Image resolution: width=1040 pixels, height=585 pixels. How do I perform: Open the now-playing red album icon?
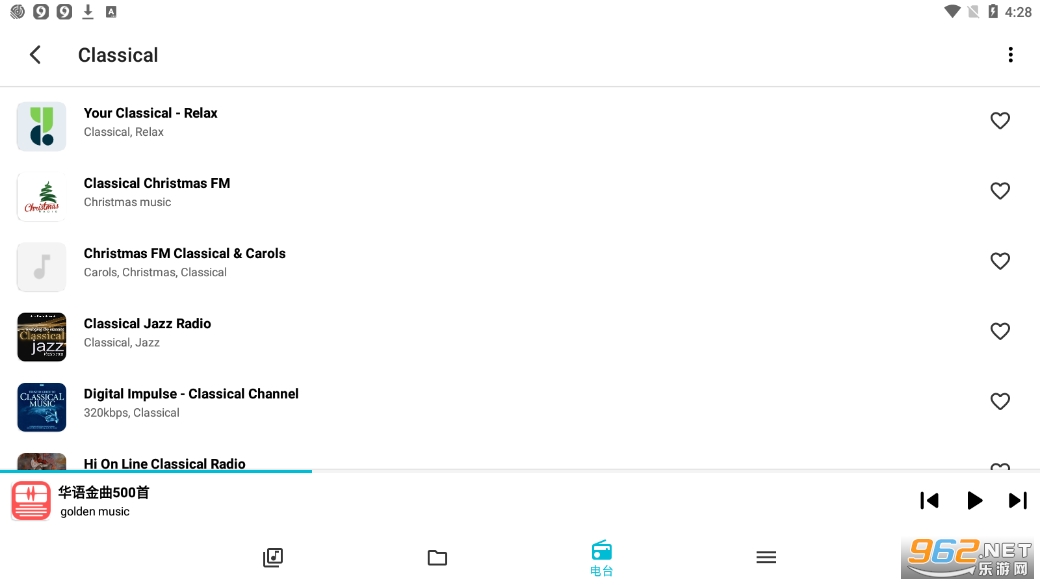[31, 501]
